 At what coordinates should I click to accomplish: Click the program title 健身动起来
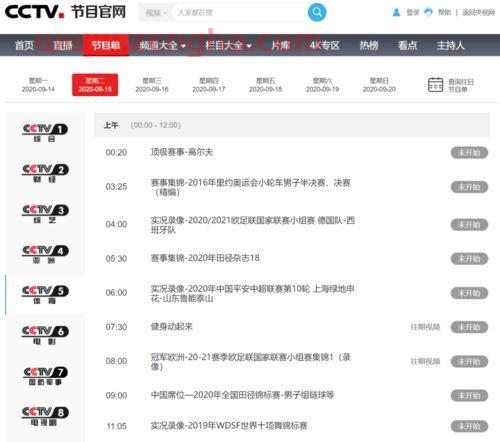[x=172, y=326]
